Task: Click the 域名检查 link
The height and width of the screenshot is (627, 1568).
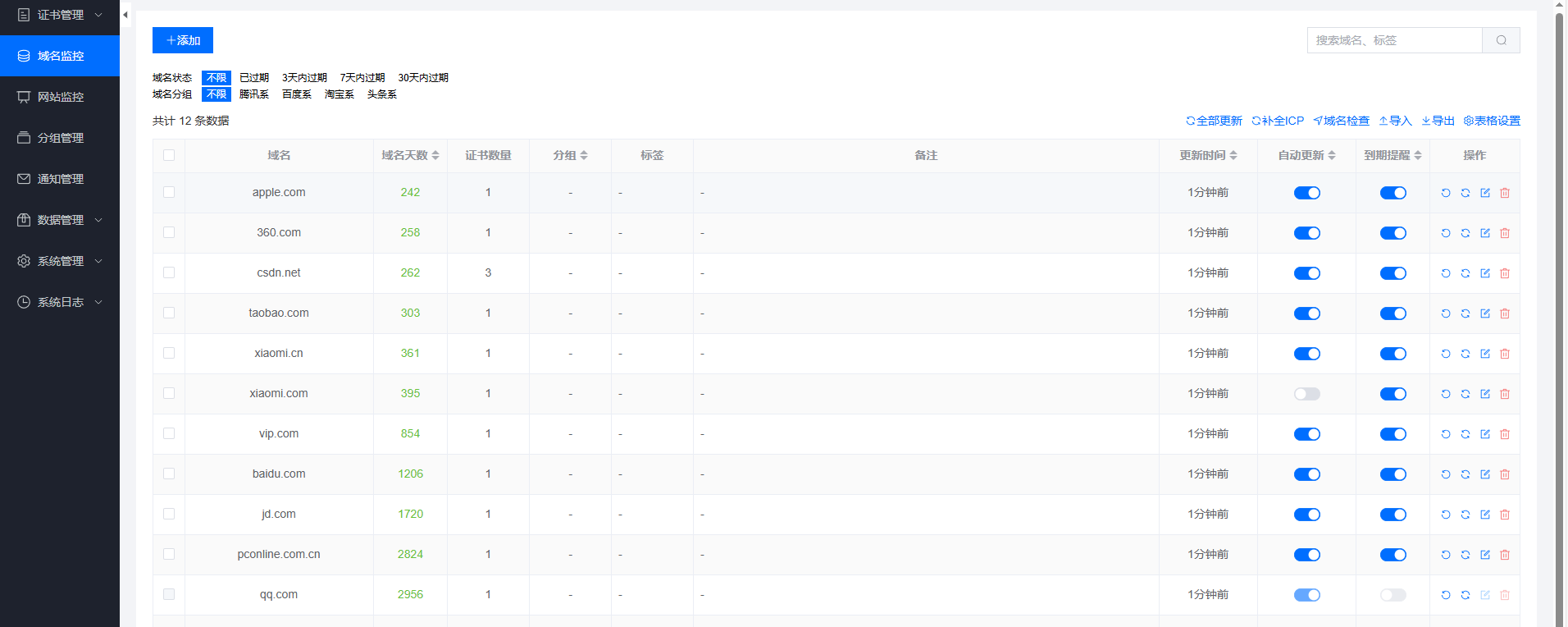Action: [1342, 121]
